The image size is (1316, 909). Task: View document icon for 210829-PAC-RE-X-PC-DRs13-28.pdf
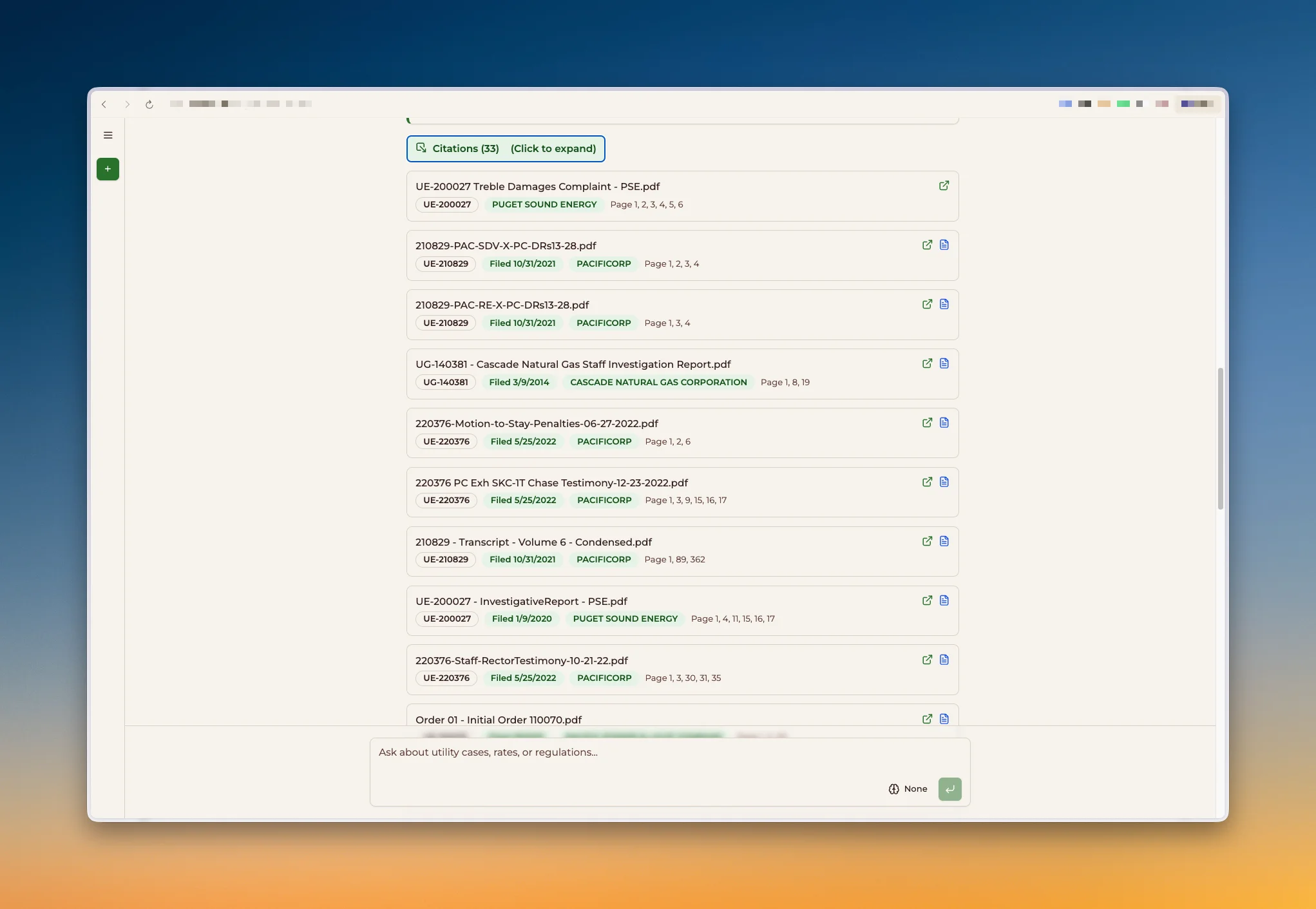click(944, 304)
